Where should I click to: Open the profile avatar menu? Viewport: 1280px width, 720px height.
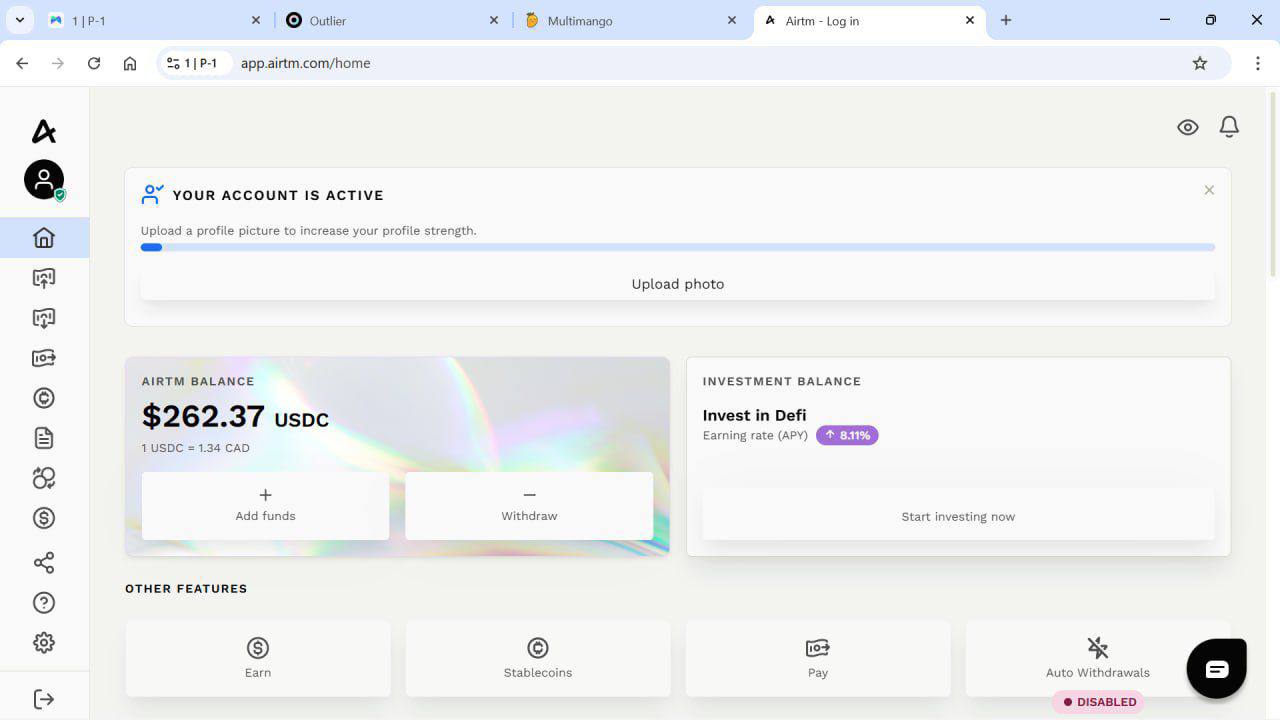44,180
